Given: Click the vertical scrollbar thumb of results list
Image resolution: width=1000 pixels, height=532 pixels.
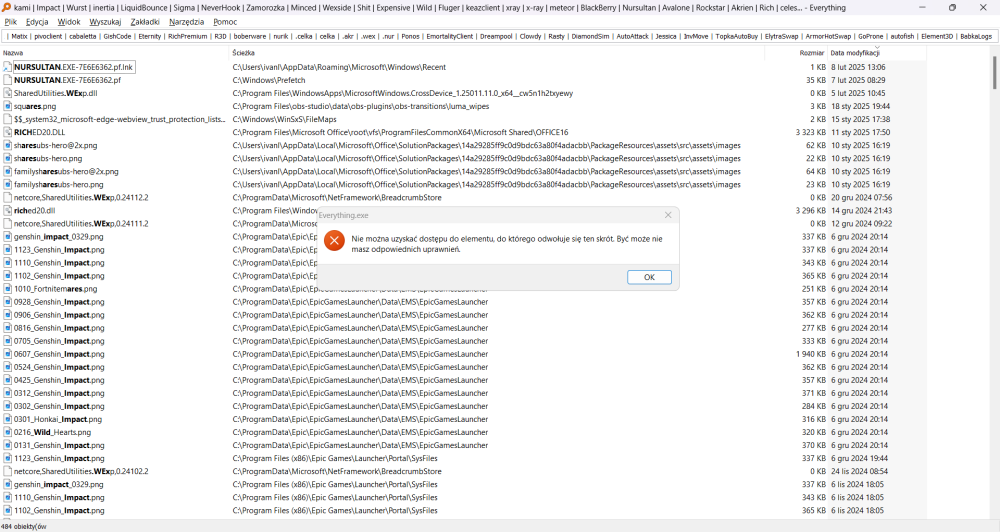Looking at the screenshot, I should (994, 73).
